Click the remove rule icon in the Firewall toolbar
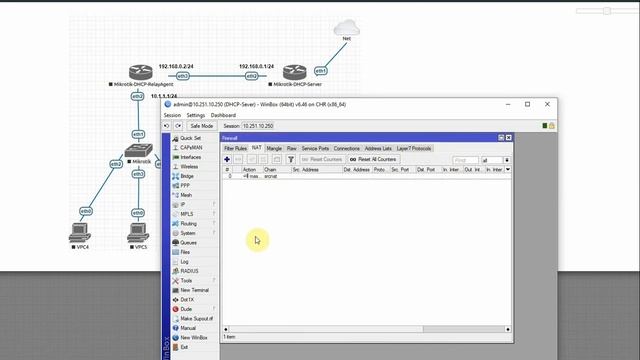Viewport: 640px width, 360px height. (238, 159)
